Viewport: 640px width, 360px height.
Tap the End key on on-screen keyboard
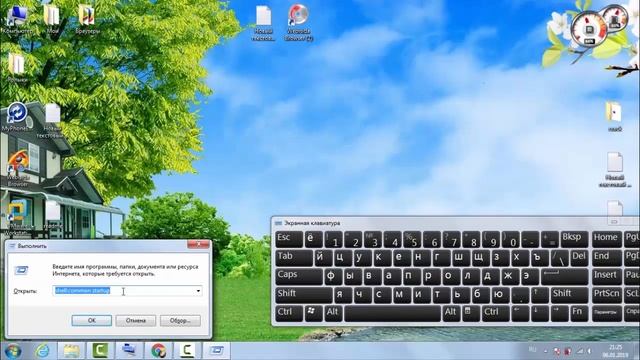(x=607, y=258)
